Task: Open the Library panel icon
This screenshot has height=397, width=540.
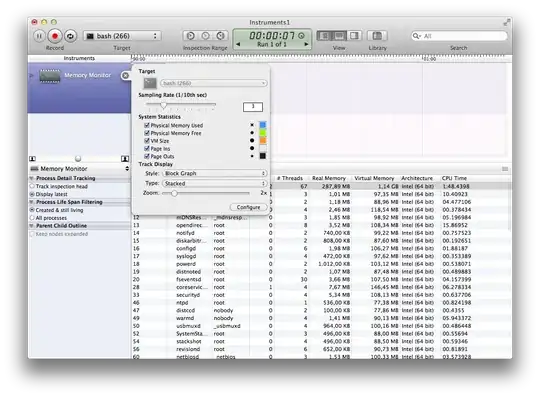Action: [377, 35]
